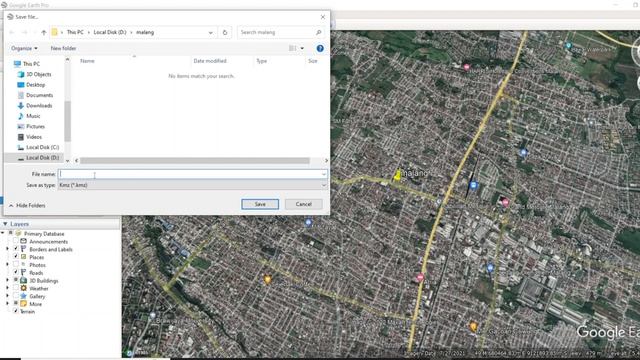640x360 pixels.
Task: Expand the Weather layer node
Action: [x=7, y=288]
